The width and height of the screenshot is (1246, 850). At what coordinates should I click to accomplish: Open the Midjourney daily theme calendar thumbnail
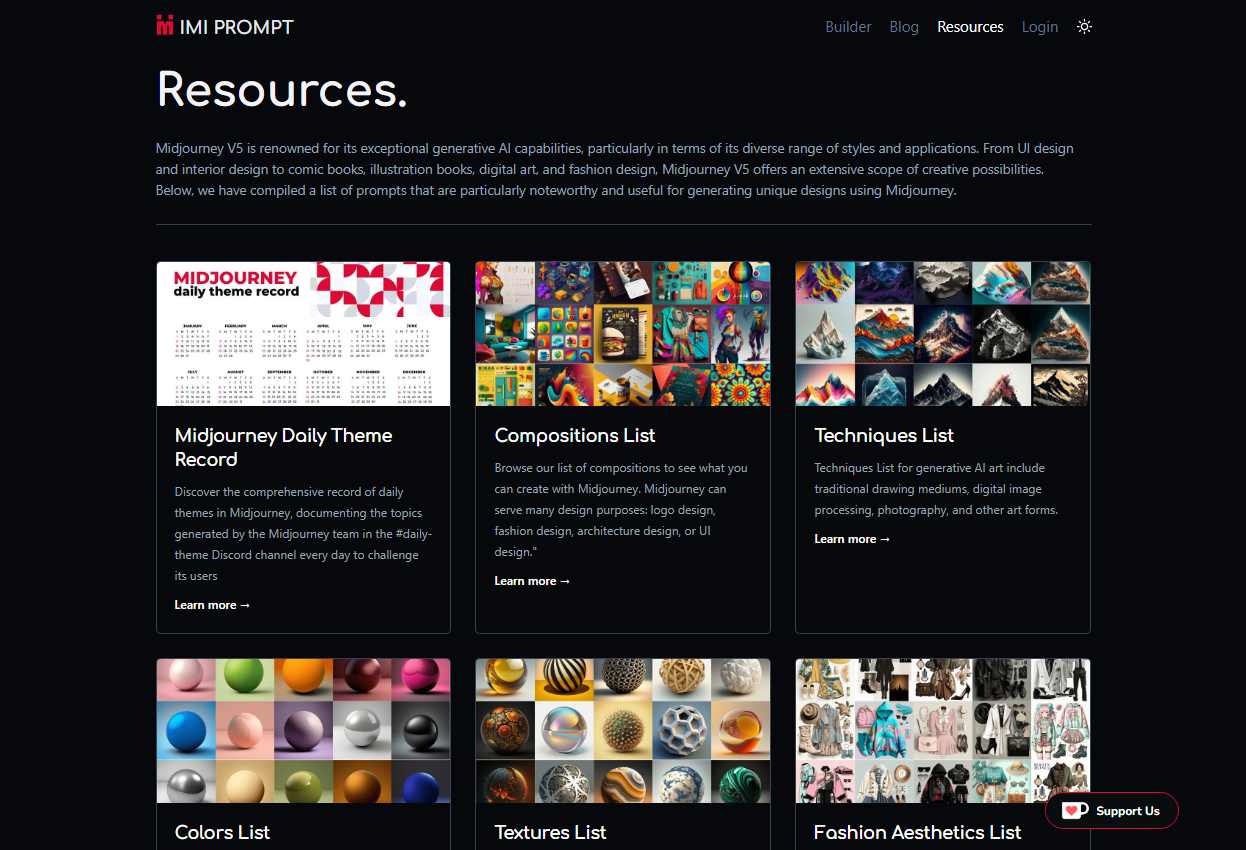[303, 334]
